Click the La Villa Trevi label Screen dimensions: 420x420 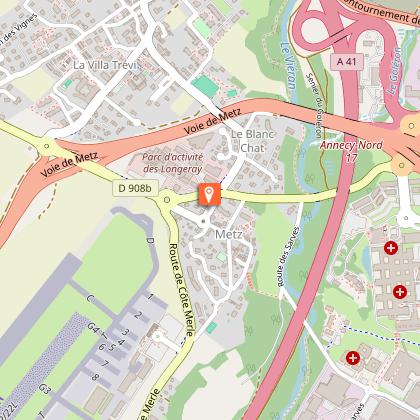coord(105,65)
